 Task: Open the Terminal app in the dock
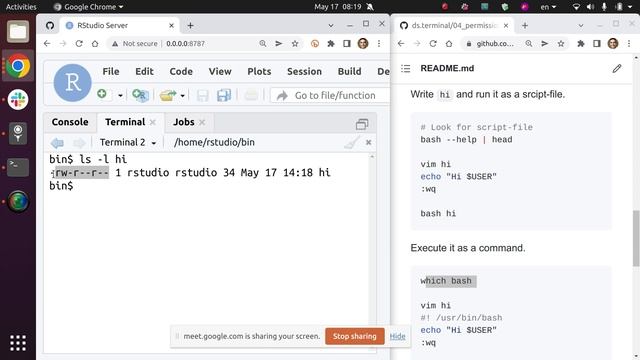(x=18, y=167)
